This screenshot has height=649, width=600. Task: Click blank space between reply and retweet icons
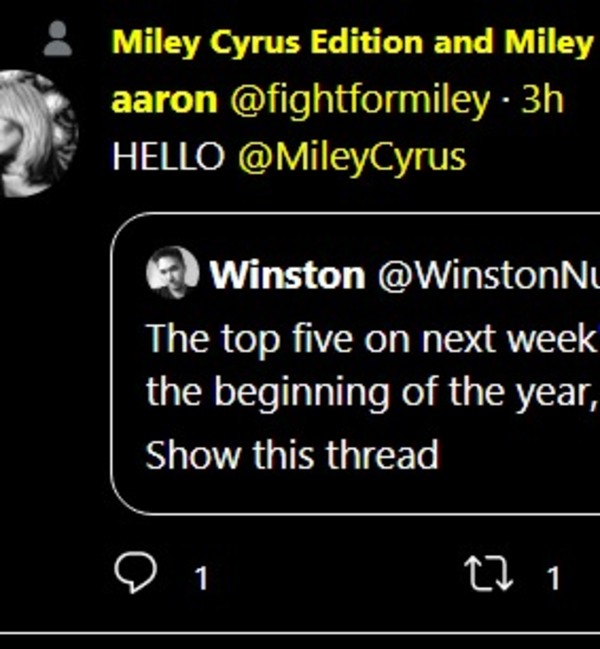pyautogui.click(x=330, y=575)
